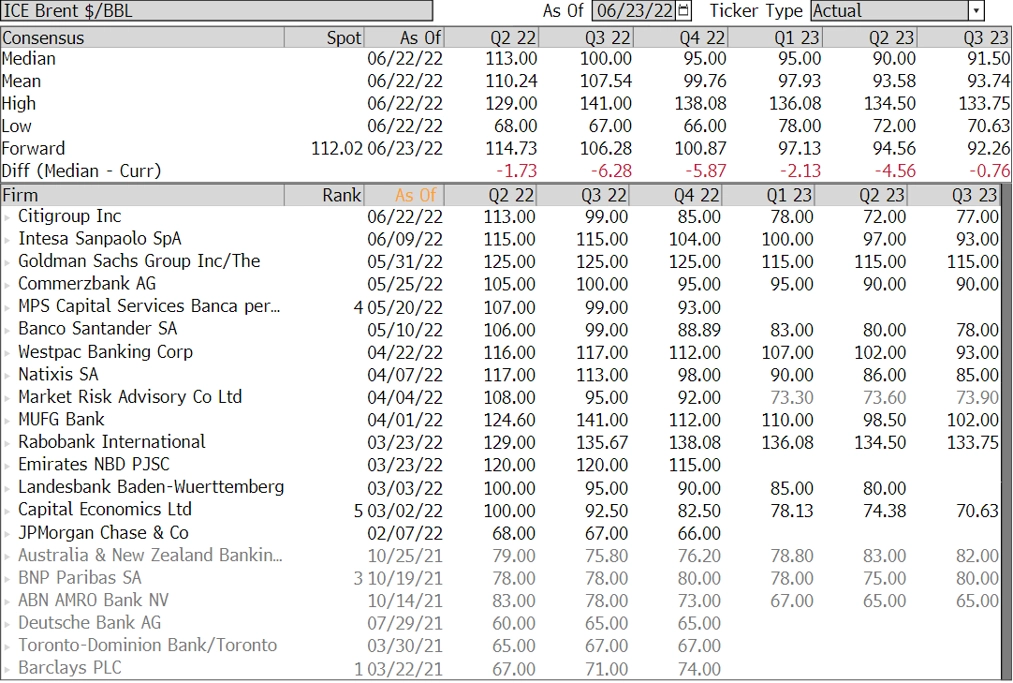Click the Firm column header
Image resolution: width=1013 pixels, height=683 pixels.
[x=142, y=195]
